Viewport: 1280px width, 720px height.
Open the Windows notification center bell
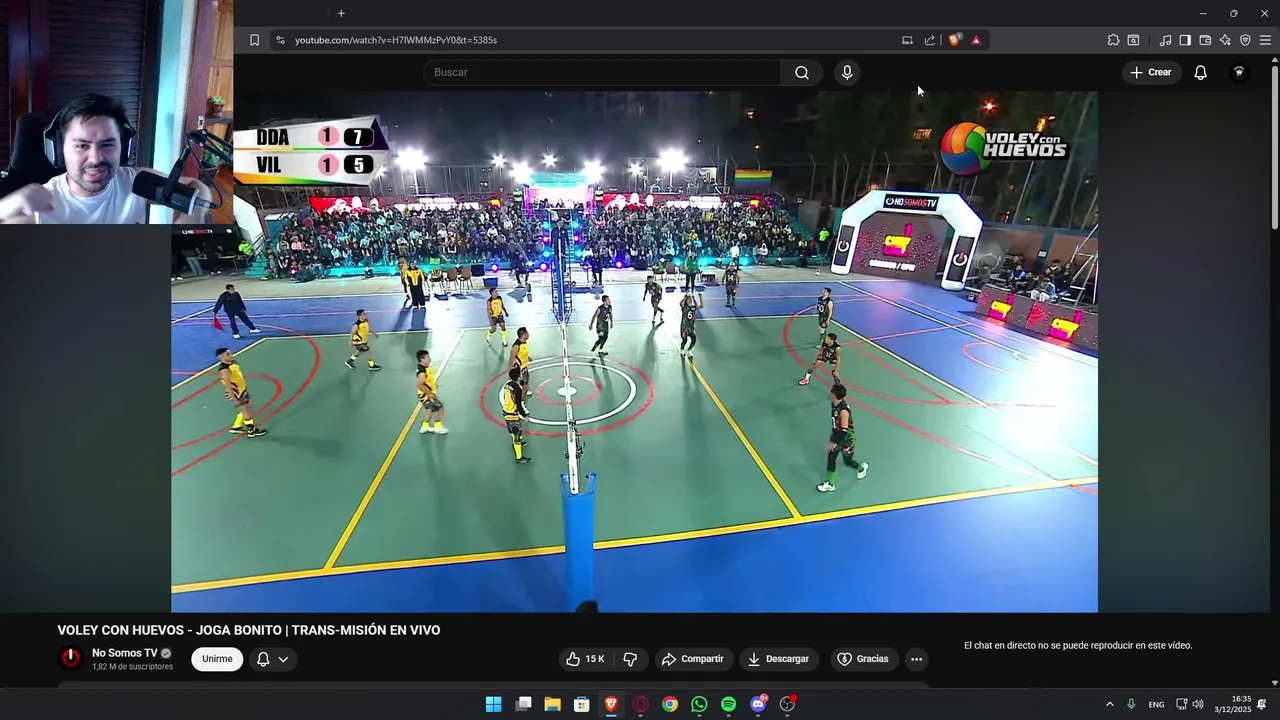1262,704
